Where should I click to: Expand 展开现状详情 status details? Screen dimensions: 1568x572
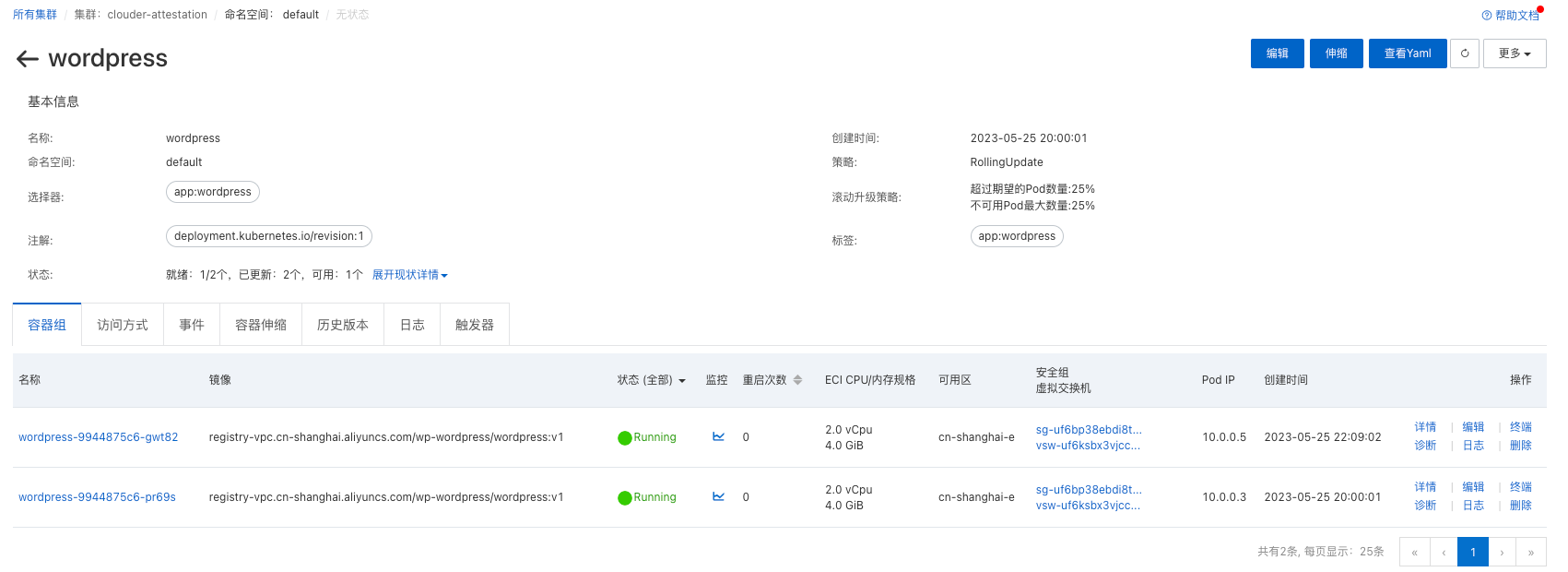click(409, 275)
